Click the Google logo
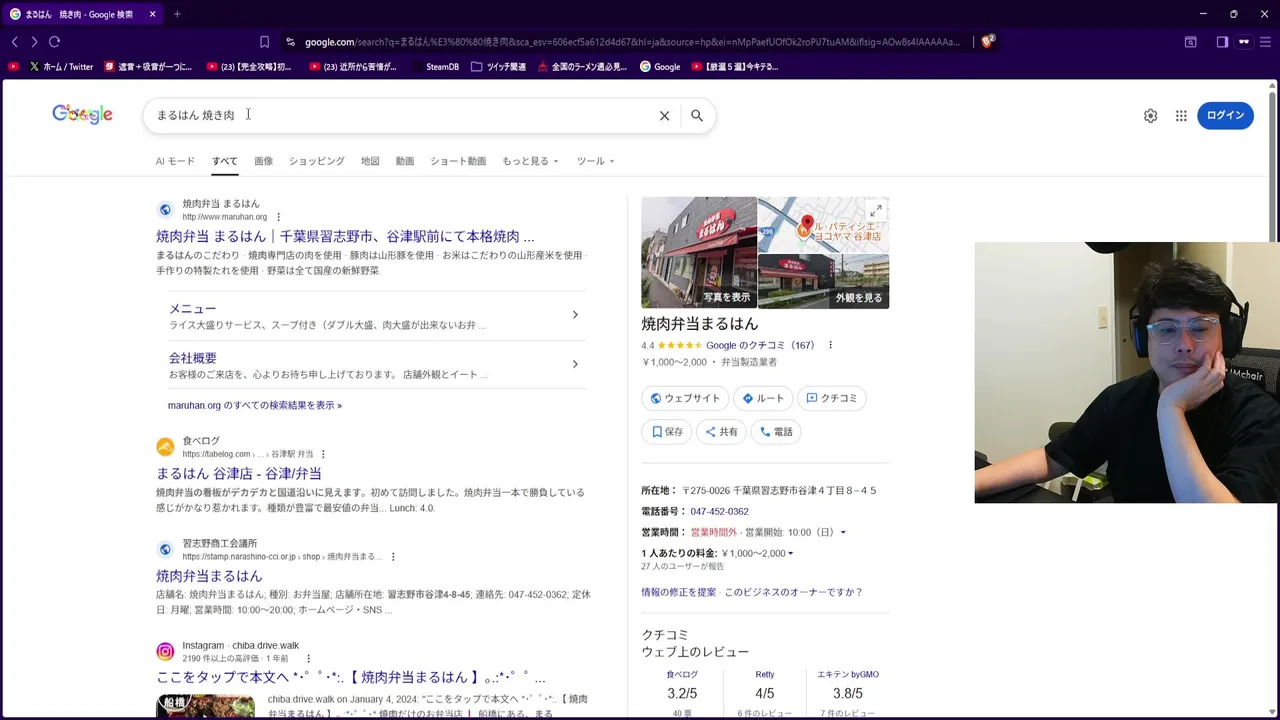Viewport: 1280px width, 720px height. [x=82, y=114]
